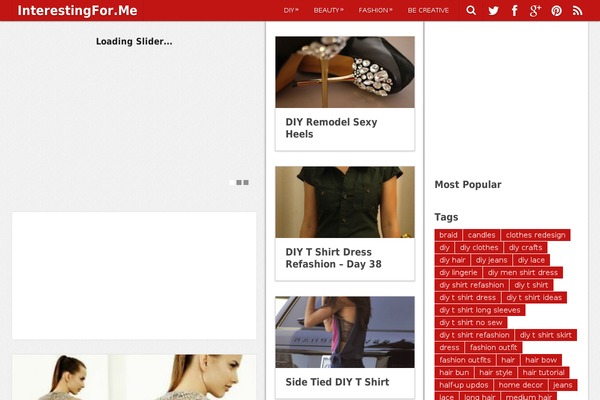Select the candles tag
This screenshot has height=400, width=600.
[x=481, y=235]
